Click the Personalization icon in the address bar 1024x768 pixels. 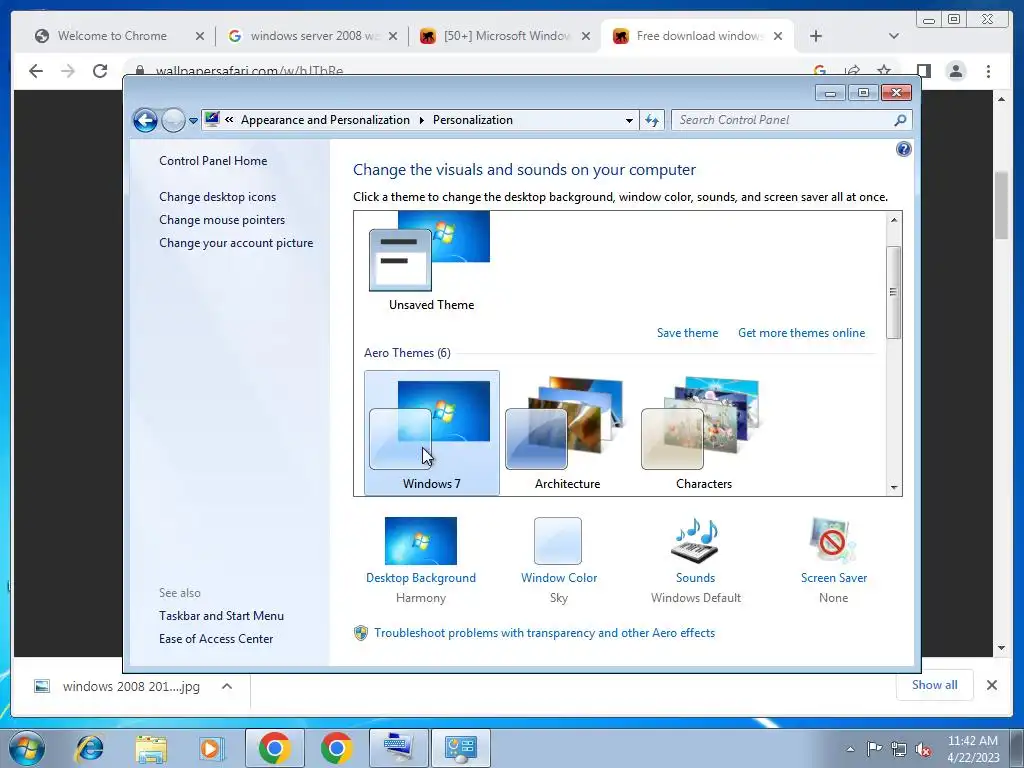212,120
